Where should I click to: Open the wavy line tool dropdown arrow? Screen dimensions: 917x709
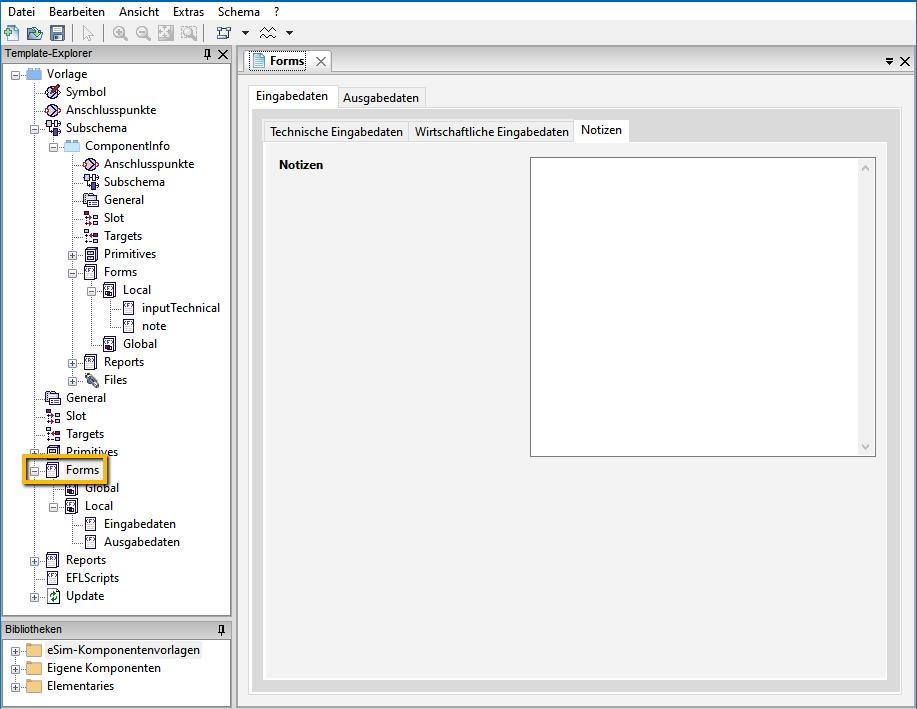point(289,33)
